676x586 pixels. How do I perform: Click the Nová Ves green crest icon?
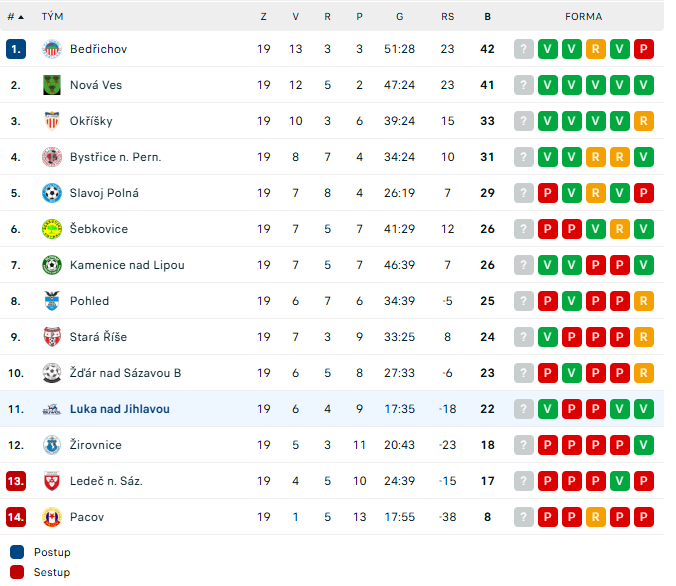(x=52, y=85)
